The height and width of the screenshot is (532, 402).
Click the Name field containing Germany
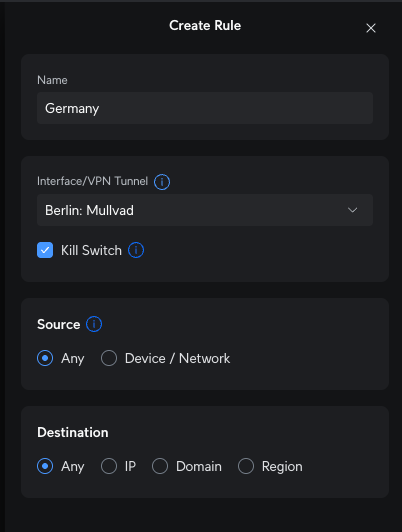[x=205, y=108]
